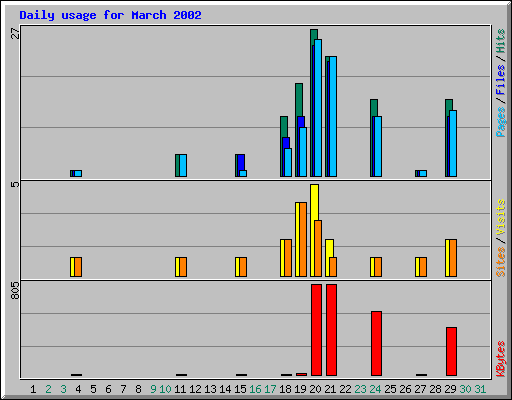Select the blue Files bar top for day 19
The height and width of the screenshot is (400, 512).
[301, 122]
